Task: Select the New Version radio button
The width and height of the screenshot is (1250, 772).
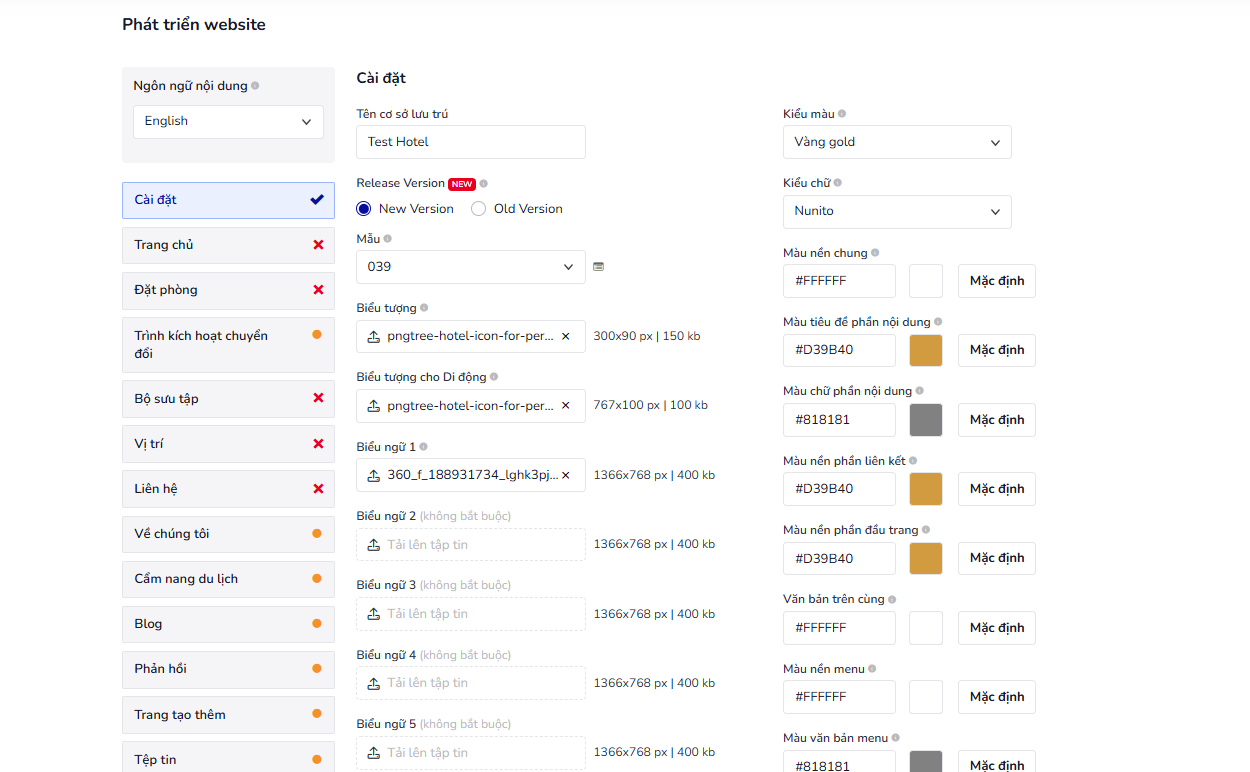Action: [x=364, y=209]
